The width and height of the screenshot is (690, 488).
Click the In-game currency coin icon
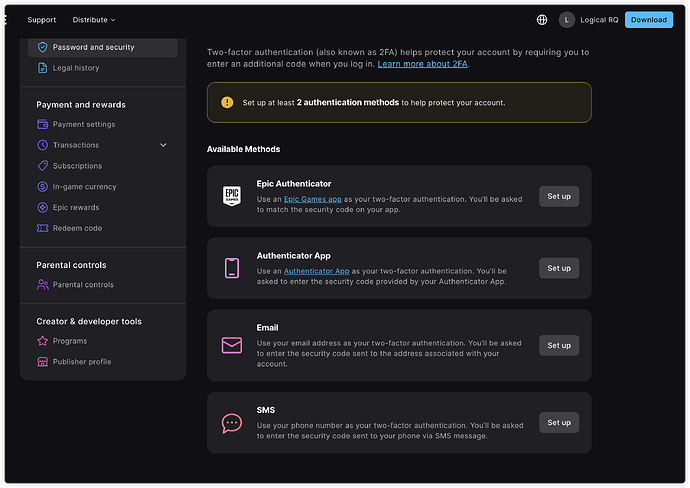[42, 187]
